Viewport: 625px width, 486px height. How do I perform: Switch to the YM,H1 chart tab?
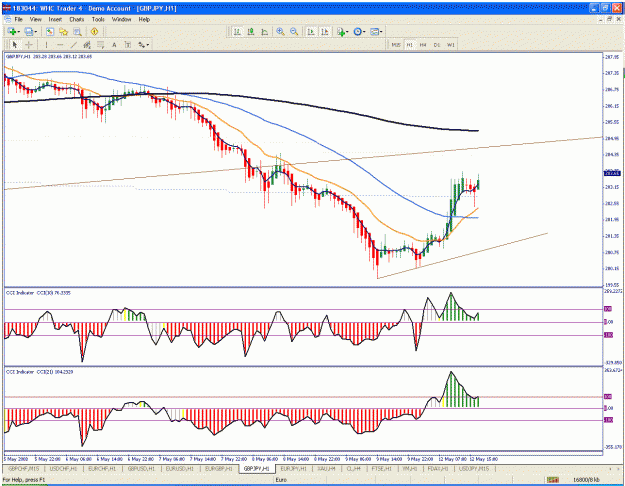[x=409, y=468]
